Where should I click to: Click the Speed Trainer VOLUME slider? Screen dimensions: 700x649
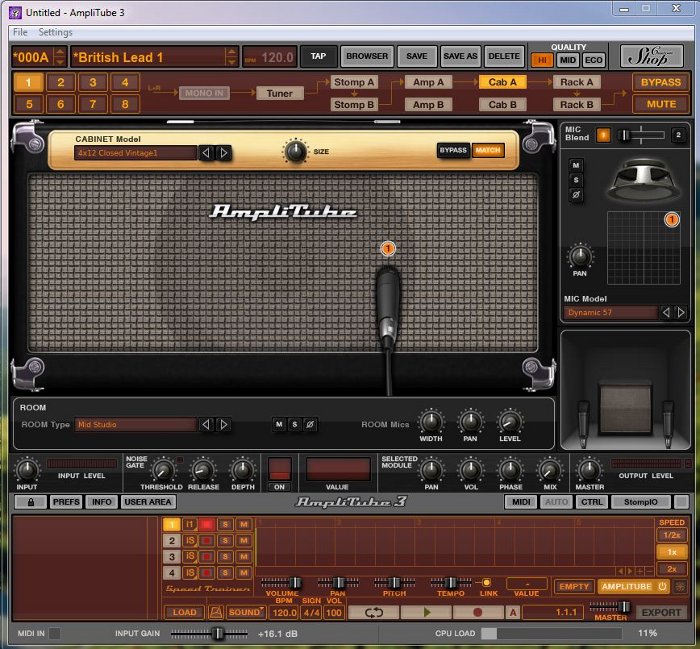282,582
